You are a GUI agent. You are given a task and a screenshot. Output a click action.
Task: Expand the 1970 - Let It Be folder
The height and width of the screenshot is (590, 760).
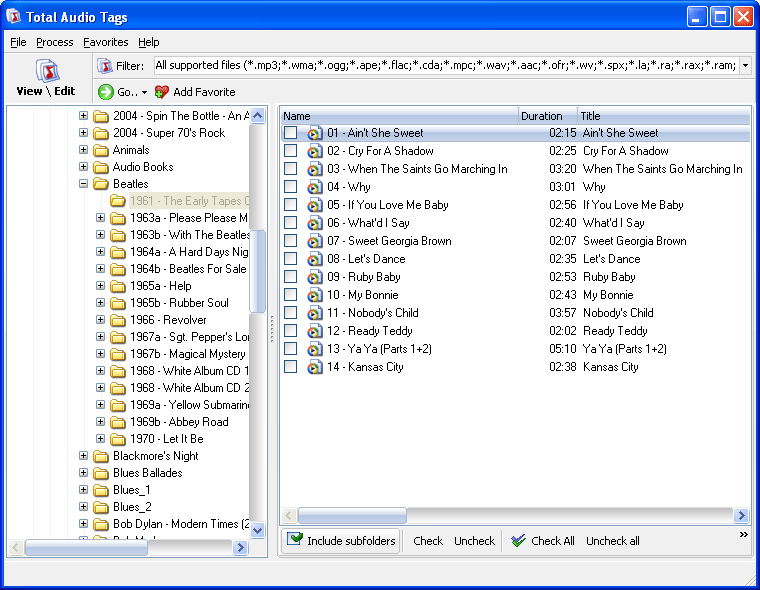click(100, 439)
